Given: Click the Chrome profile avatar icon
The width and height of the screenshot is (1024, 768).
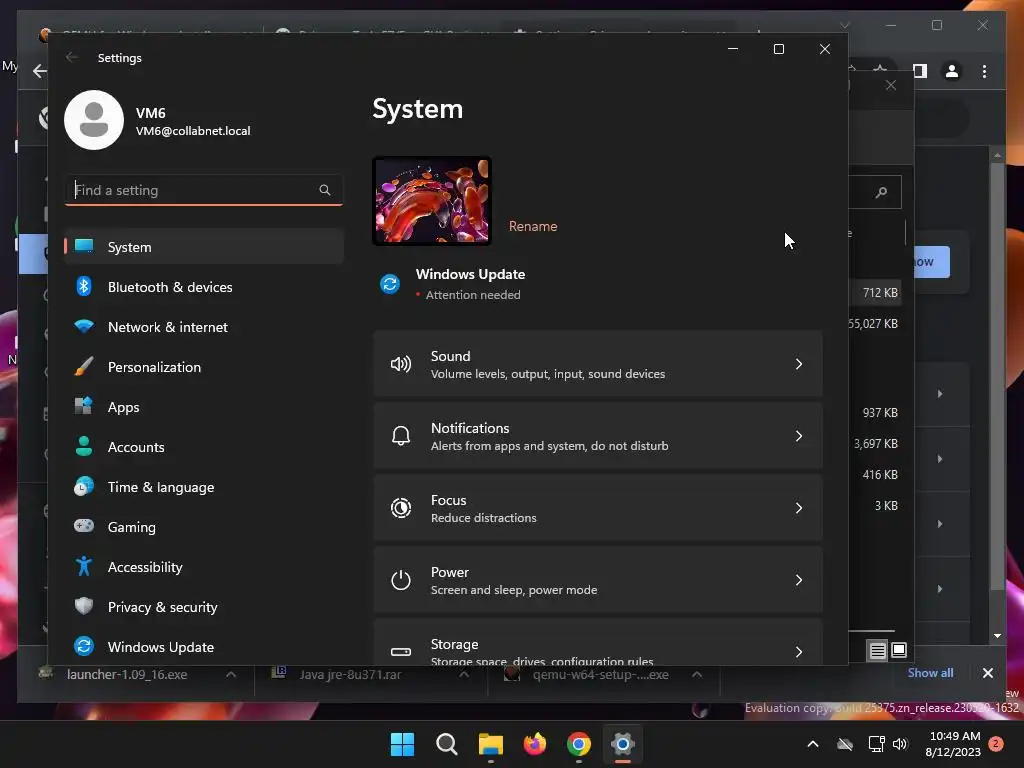Looking at the screenshot, I should pyautogui.click(x=952, y=71).
